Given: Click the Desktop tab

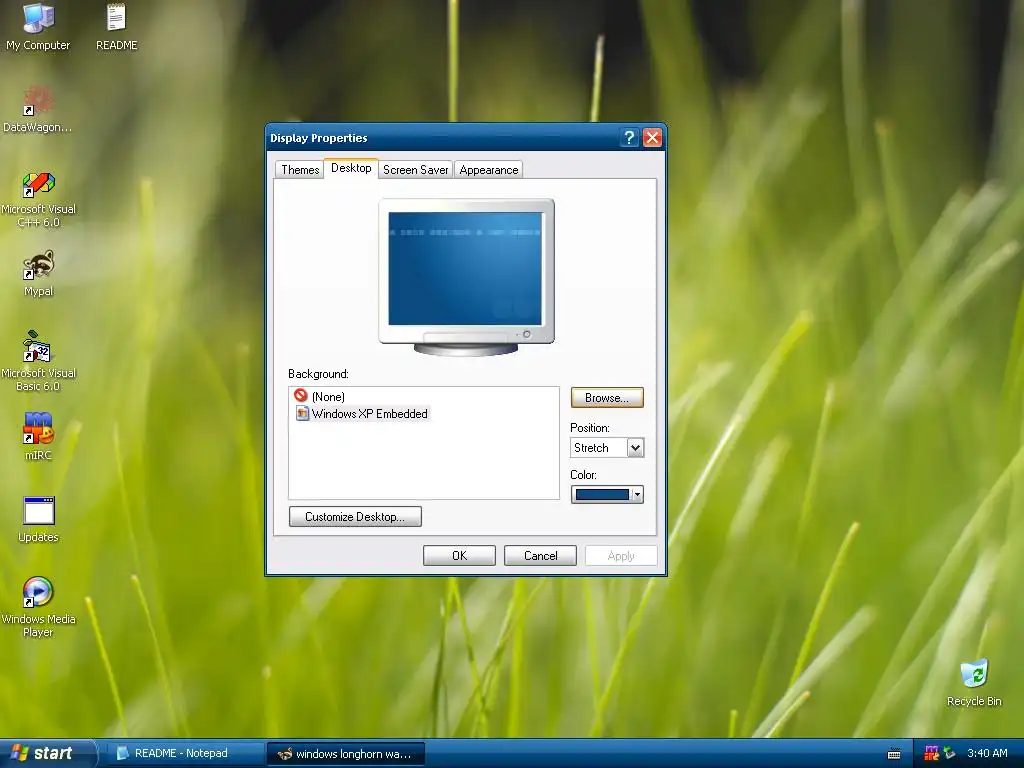Looking at the screenshot, I should [x=351, y=168].
